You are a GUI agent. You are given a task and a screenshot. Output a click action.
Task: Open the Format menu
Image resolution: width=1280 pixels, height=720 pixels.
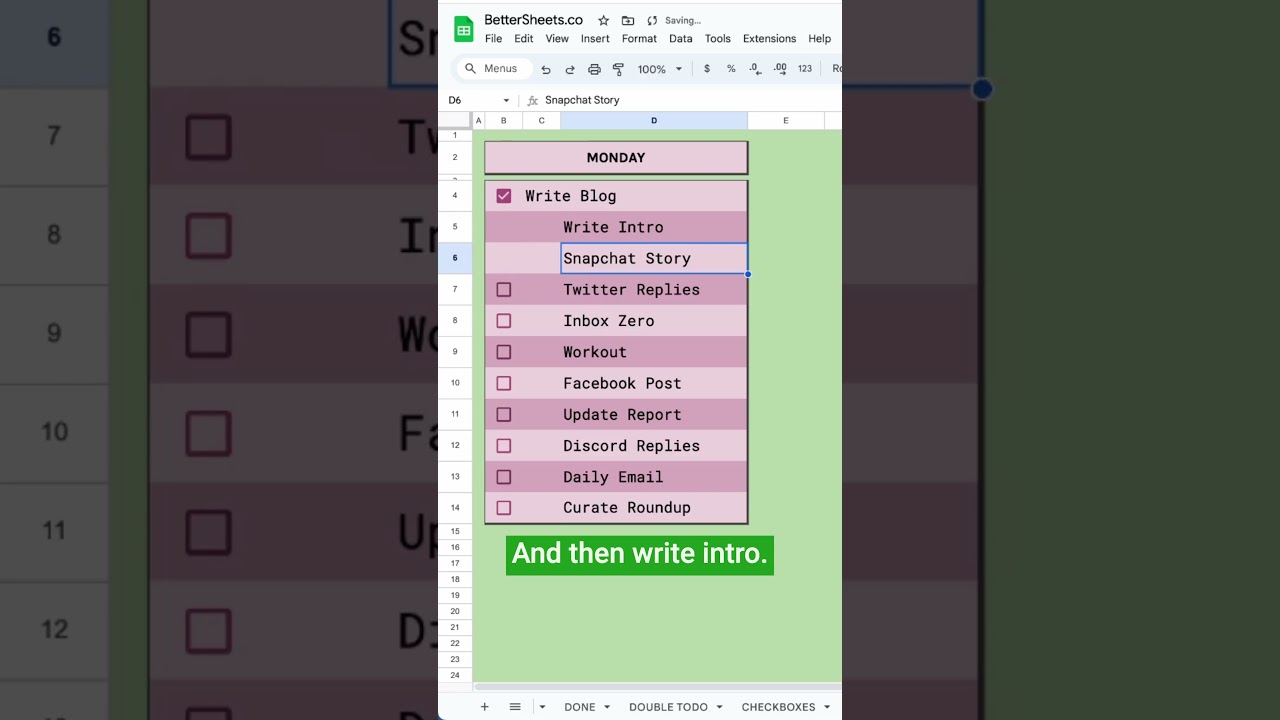coord(639,39)
